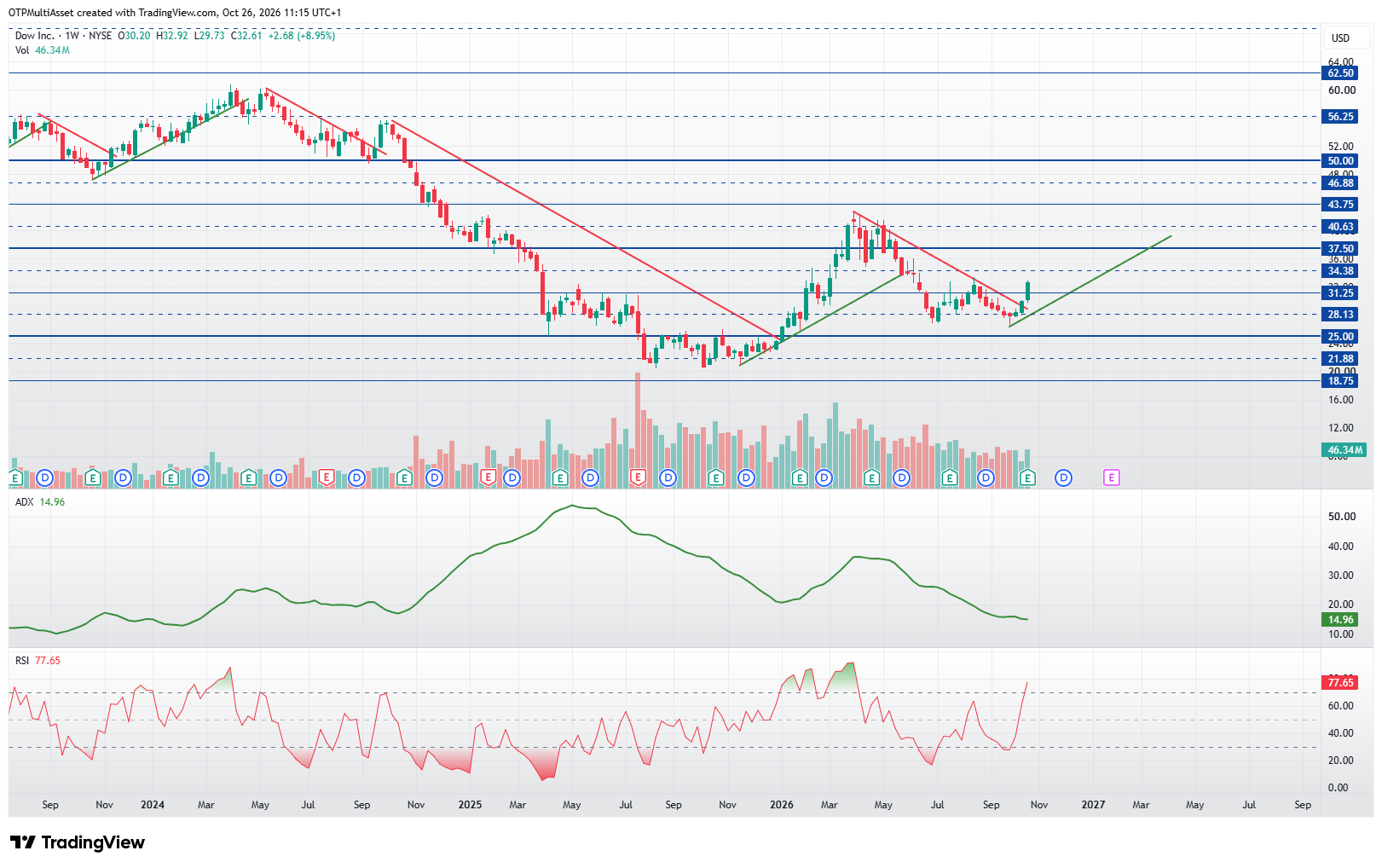The image size is (1382, 868).
Task: Click the 2027 label on the time axis
Action: pos(1093,805)
